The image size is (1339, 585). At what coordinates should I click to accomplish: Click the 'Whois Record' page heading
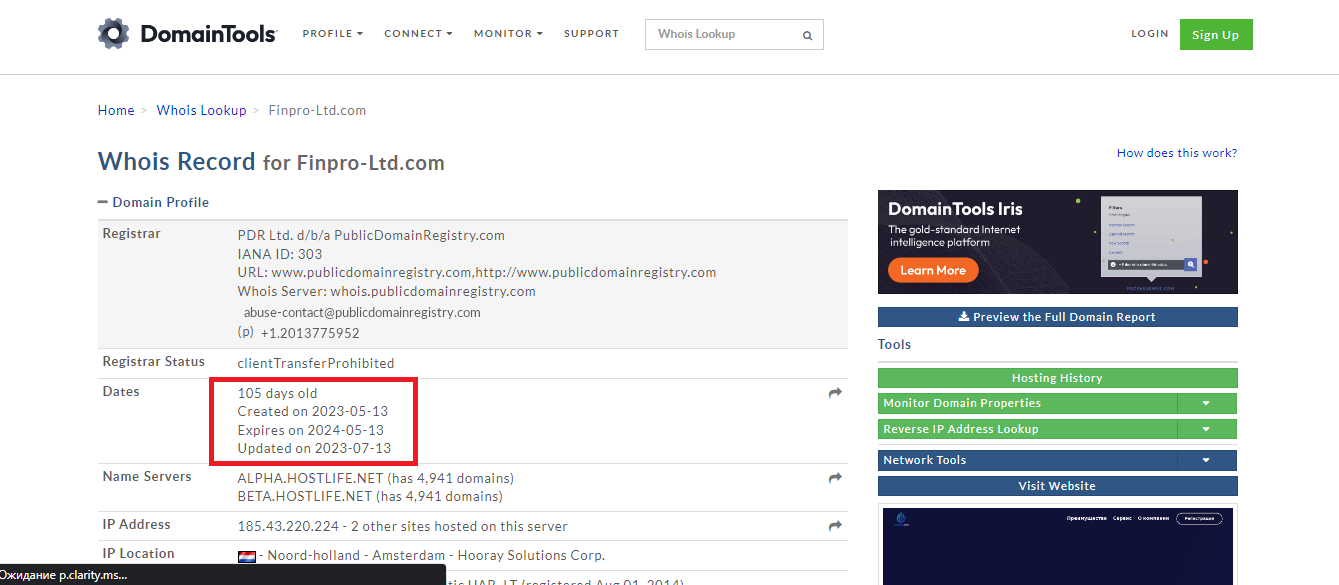[177, 161]
